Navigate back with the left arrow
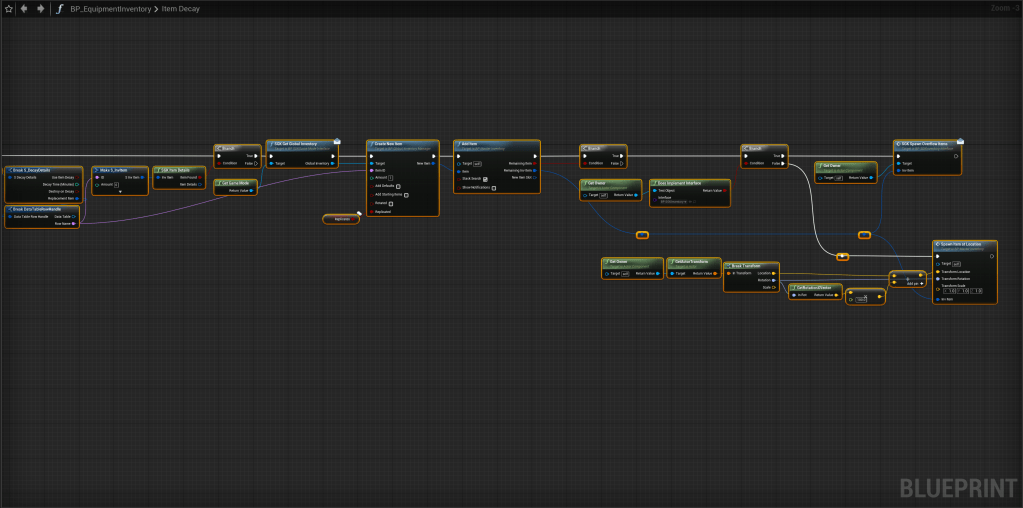Image resolution: width=1023 pixels, height=508 pixels. tap(24, 8)
